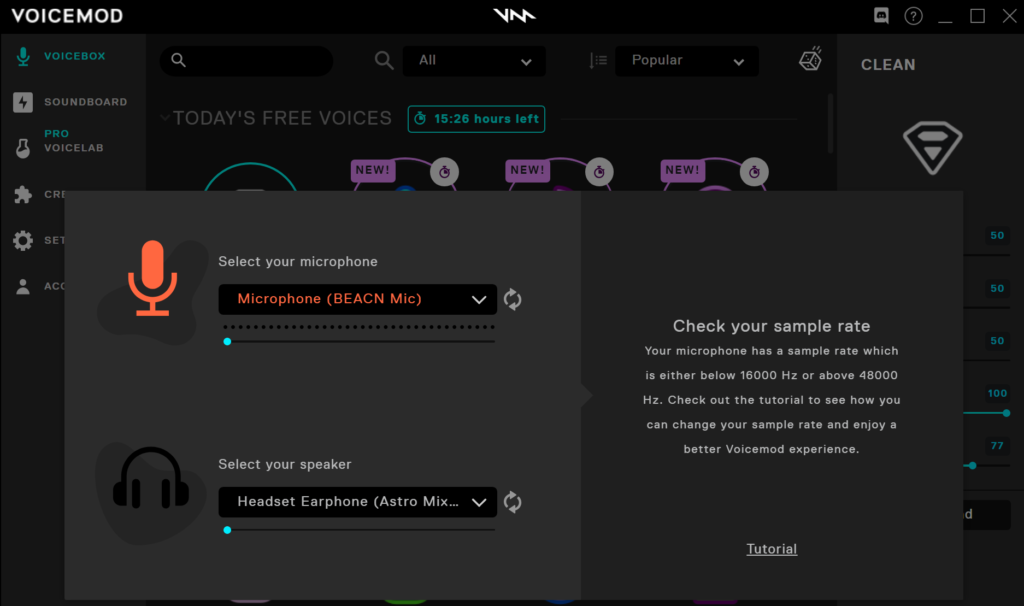Open the Discord icon in title bar
Screen dimensions: 1024x606
881,16
